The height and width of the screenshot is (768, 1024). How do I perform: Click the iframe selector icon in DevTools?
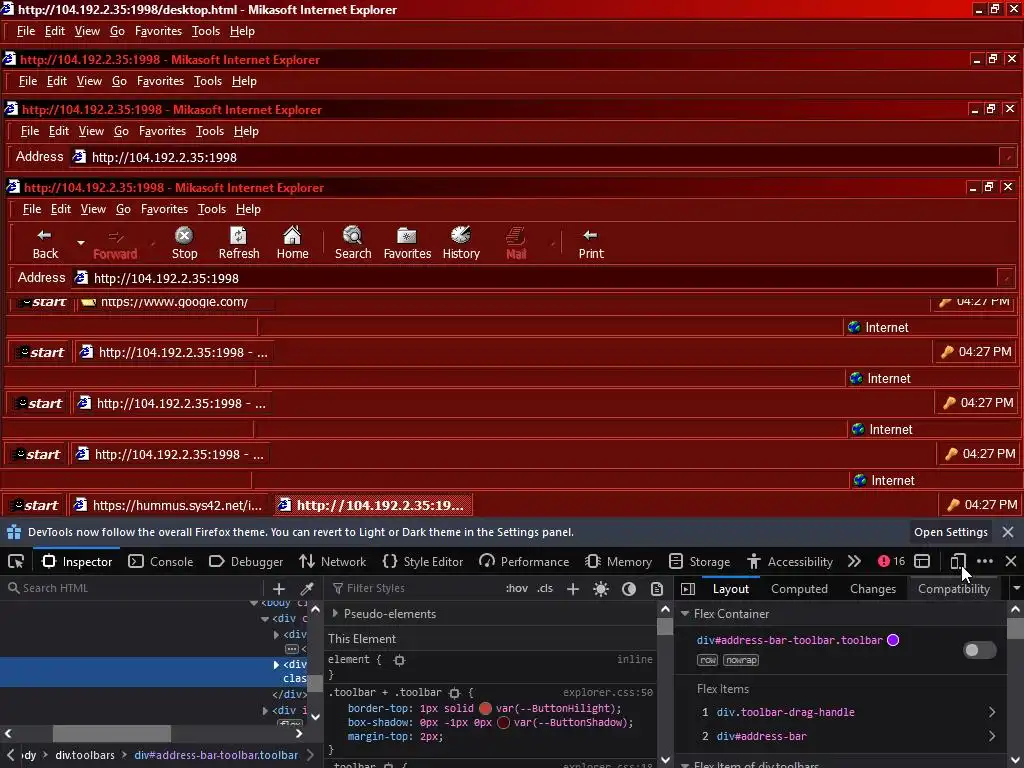[922, 561]
